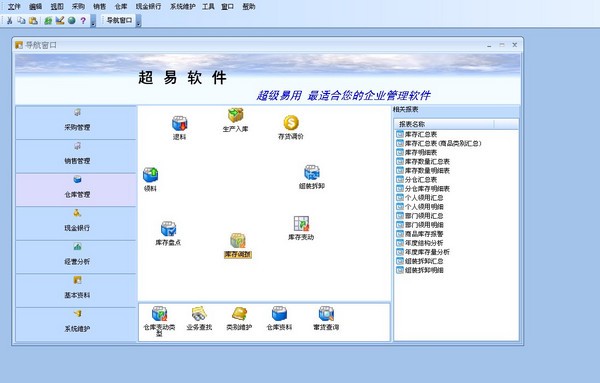600x383 pixels.
Task: Open the 类别维护 book icon
Action: coord(239,314)
